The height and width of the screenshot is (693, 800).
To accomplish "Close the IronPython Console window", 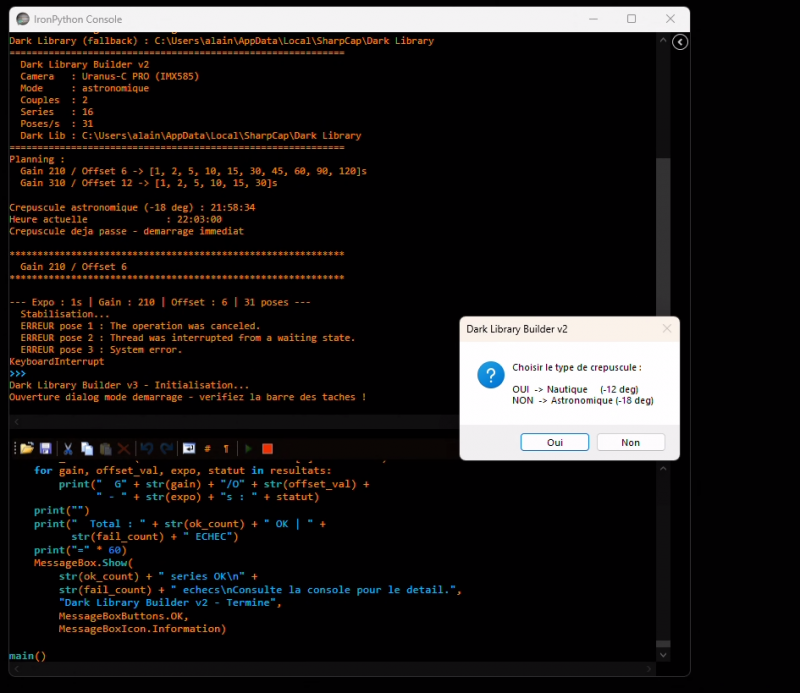I will pyautogui.click(x=670, y=19).
